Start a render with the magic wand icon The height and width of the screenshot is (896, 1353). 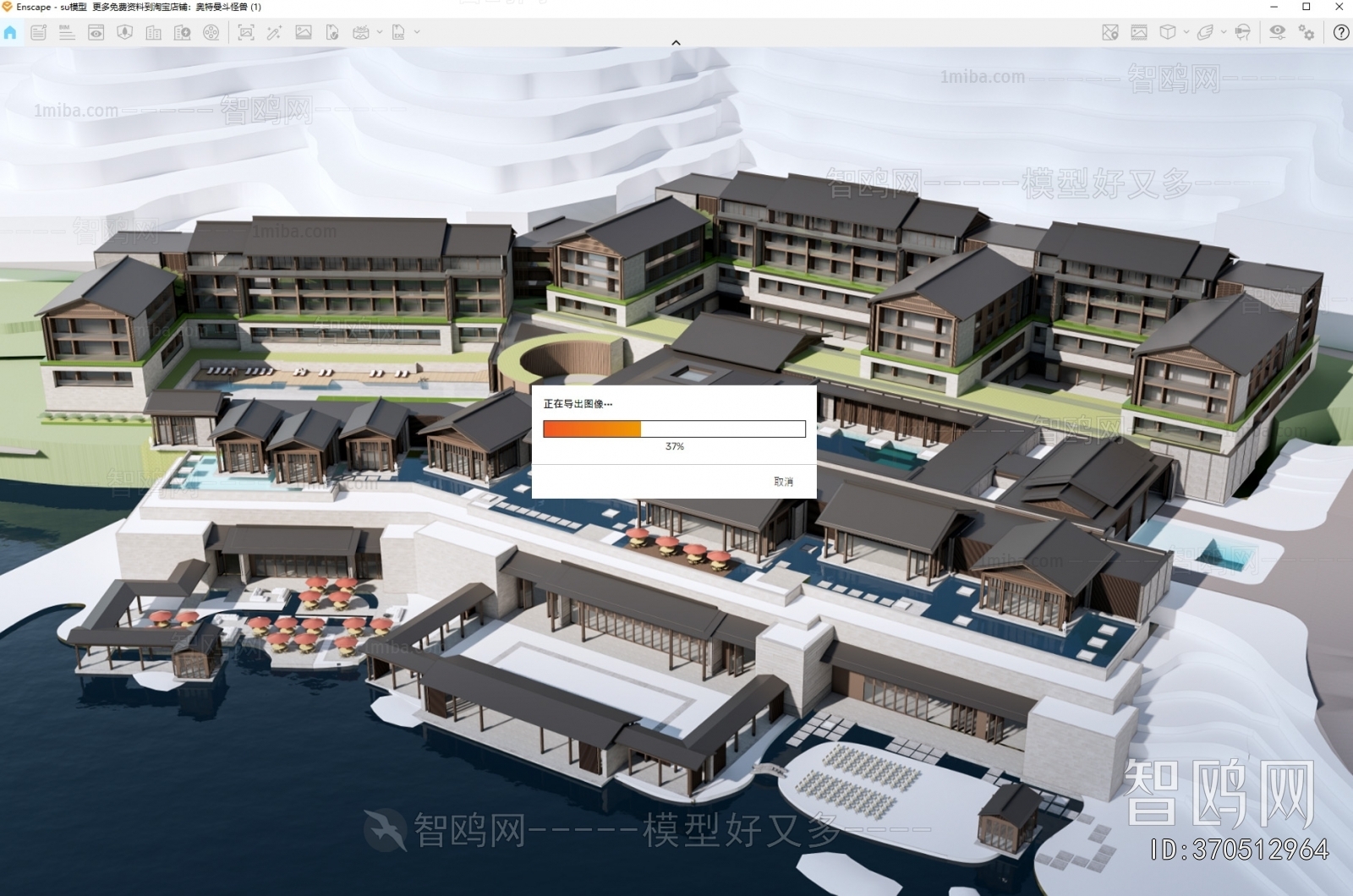coord(275,33)
